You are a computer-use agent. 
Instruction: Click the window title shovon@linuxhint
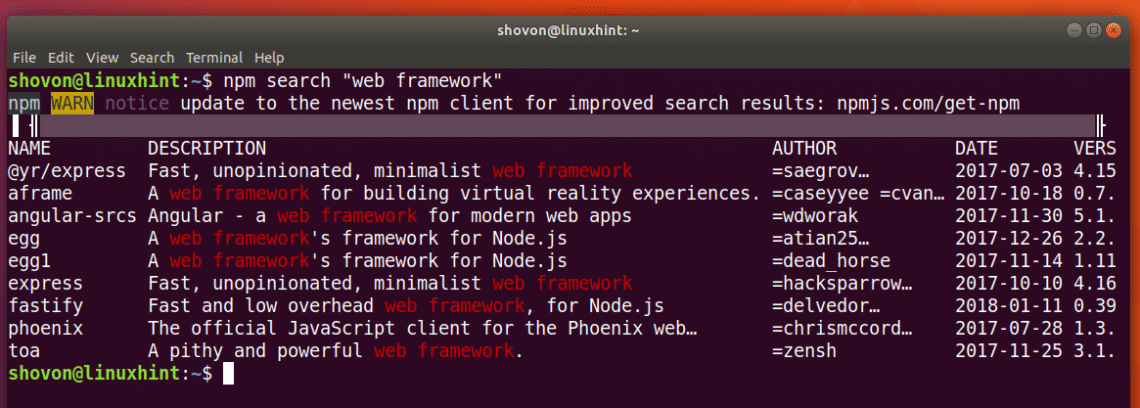coord(568,31)
